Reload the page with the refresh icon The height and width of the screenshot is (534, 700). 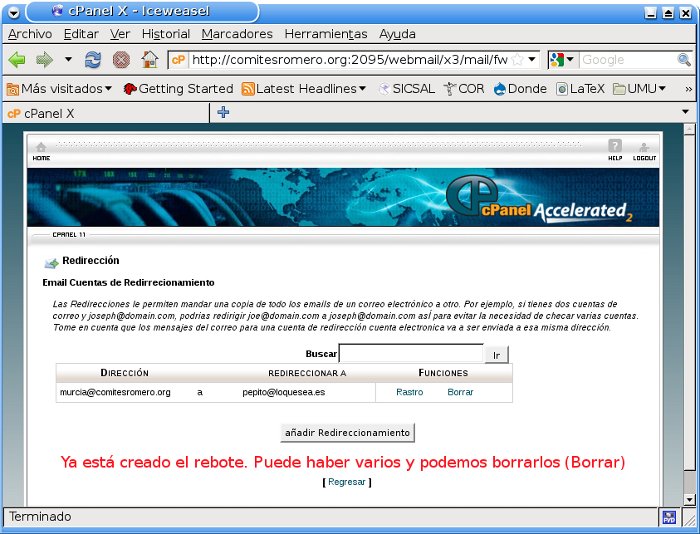coord(93,60)
